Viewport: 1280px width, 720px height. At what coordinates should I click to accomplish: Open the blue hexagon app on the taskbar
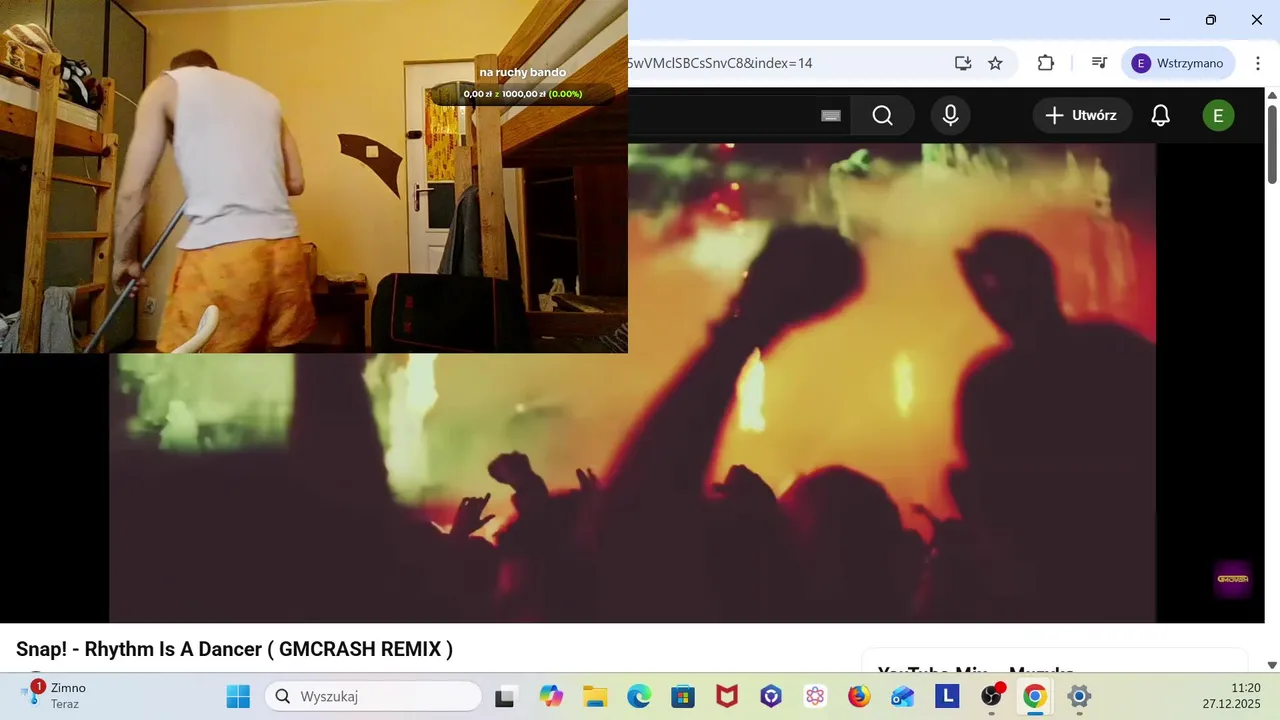(x=771, y=696)
